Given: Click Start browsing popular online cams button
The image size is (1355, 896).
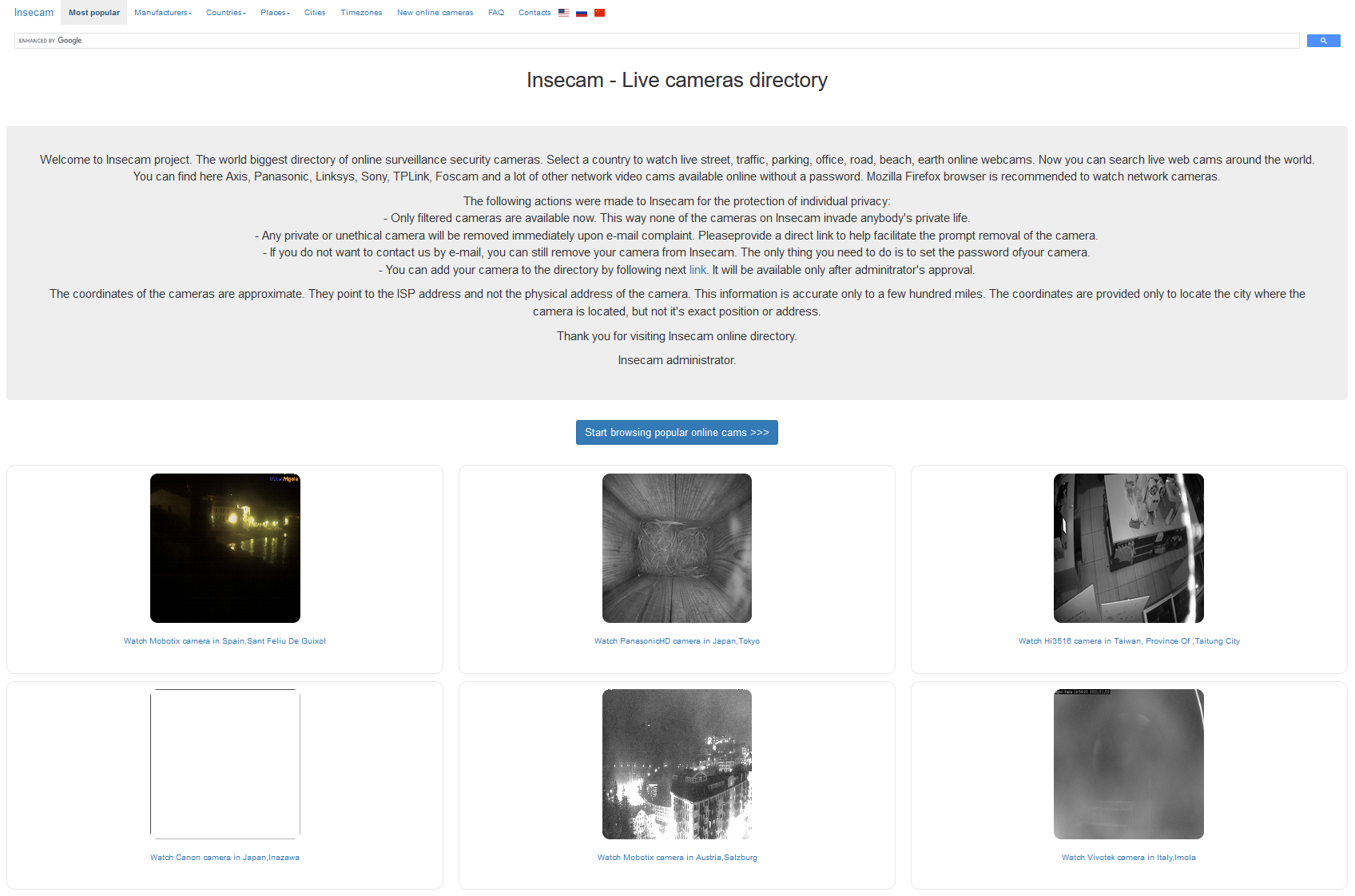Looking at the screenshot, I should (x=677, y=432).
